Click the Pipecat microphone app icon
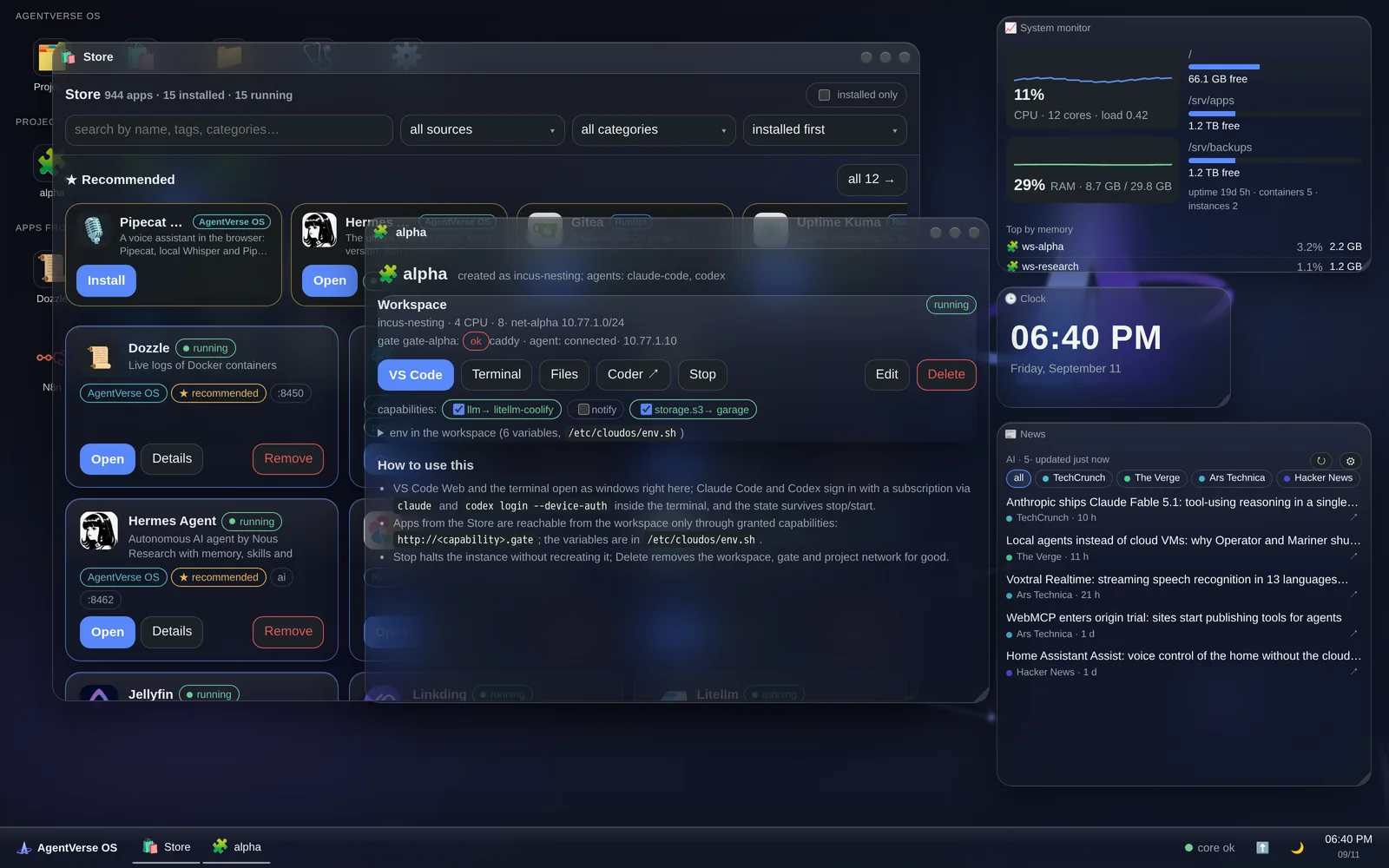Image resolution: width=1389 pixels, height=868 pixels. pos(93,230)
